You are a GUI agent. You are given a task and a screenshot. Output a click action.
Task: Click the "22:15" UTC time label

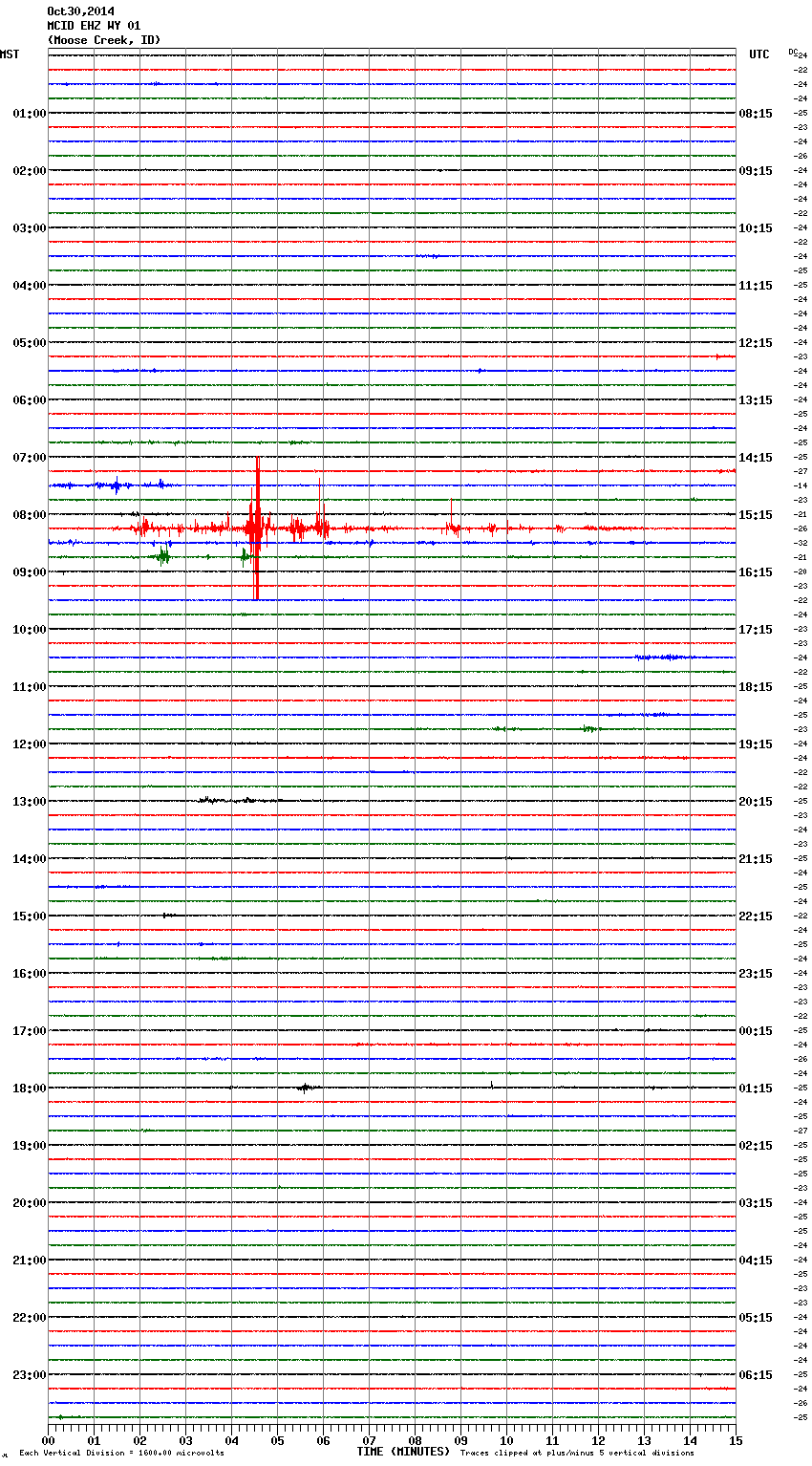click(756, 916)
